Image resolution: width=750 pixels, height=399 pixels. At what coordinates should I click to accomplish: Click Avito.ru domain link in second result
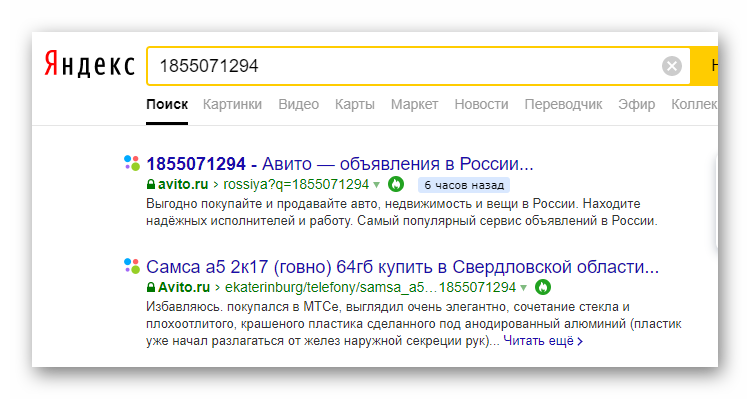click(184, 287)
